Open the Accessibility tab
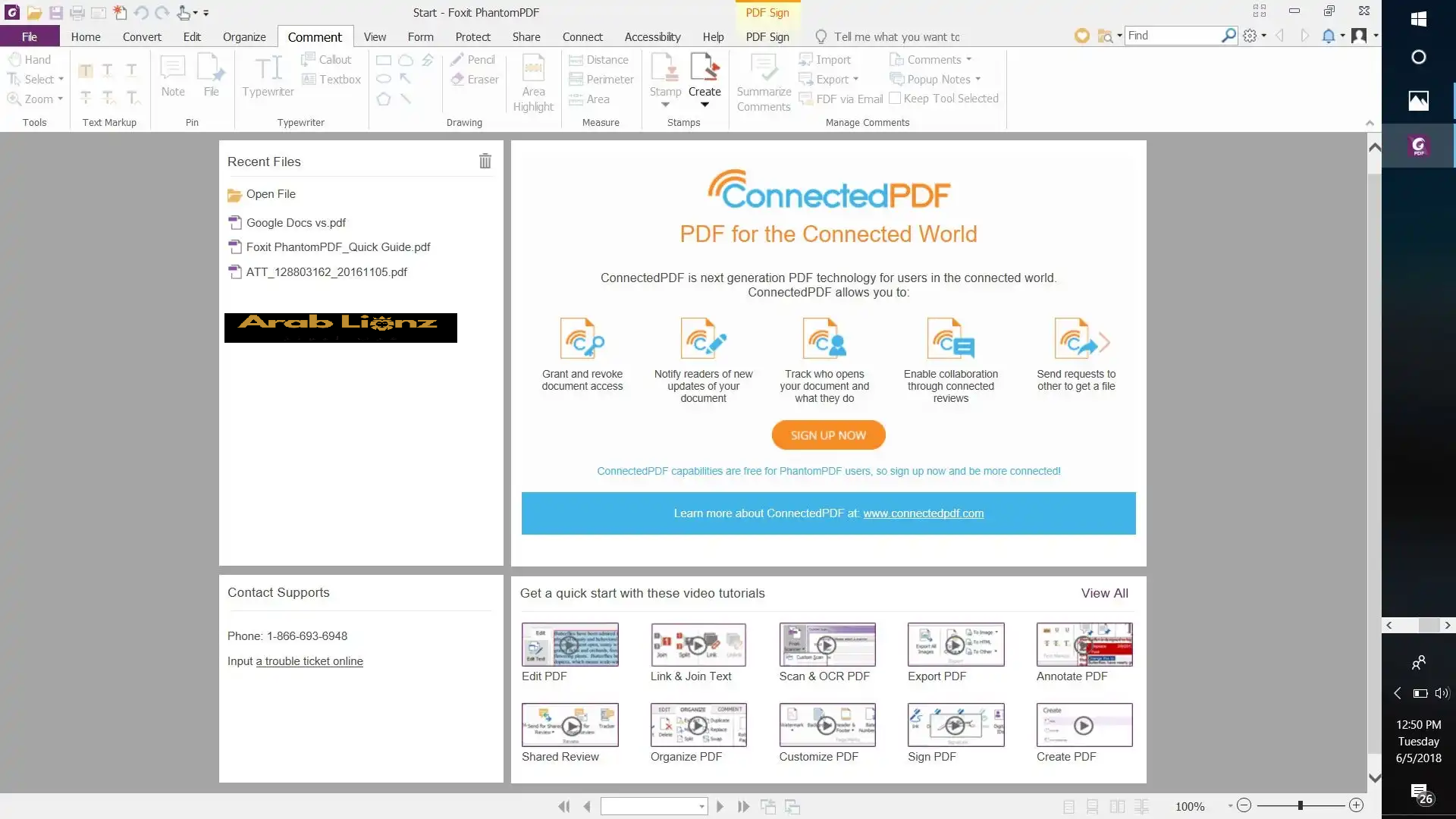The width and height of the screenshot is (1456, 819). (652, 36)
